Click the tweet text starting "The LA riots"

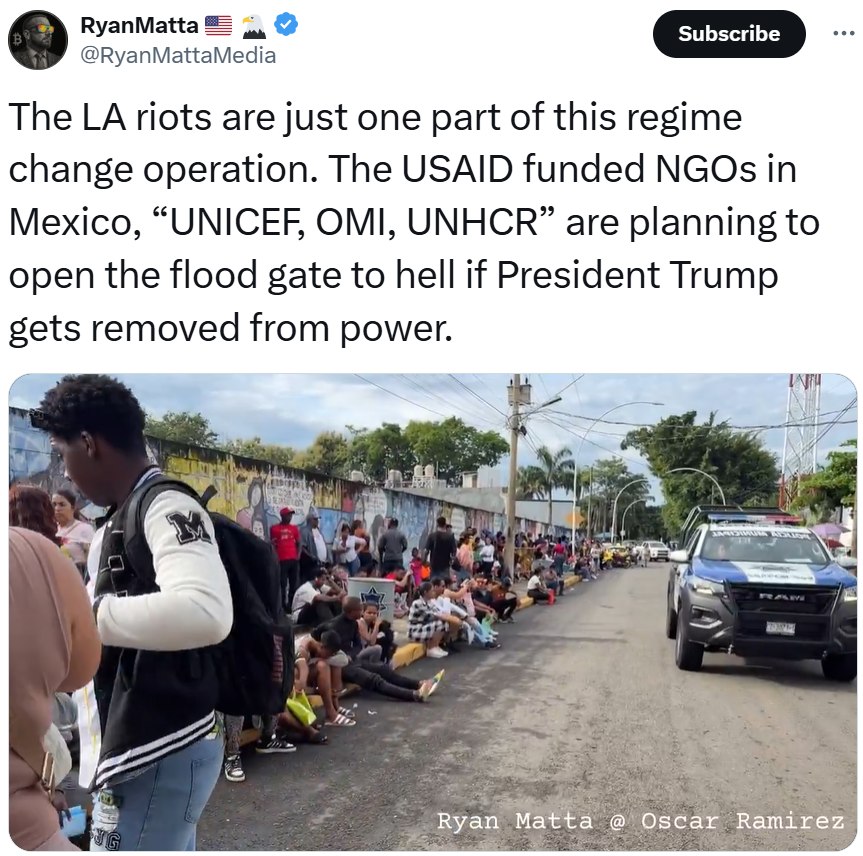pyautogui.click(x=414, y=222)
